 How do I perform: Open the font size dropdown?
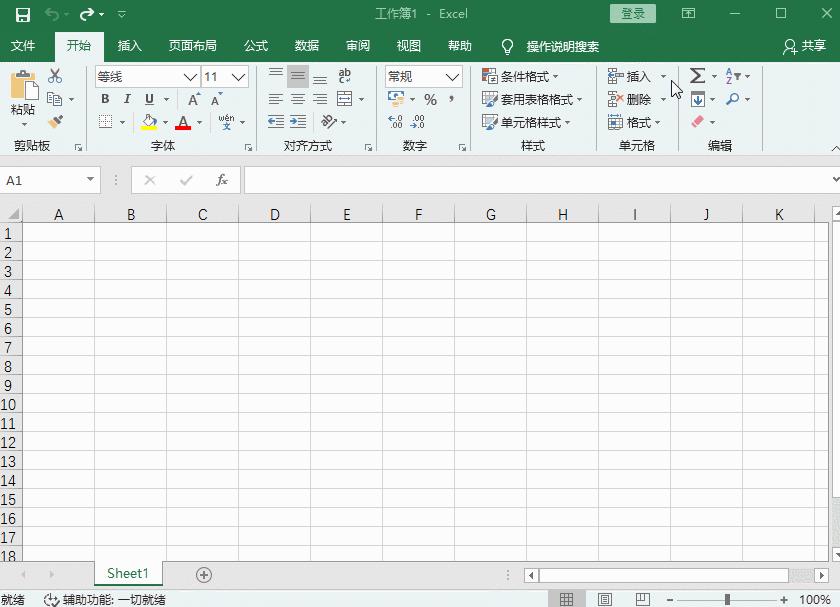(x=239, y=76)
